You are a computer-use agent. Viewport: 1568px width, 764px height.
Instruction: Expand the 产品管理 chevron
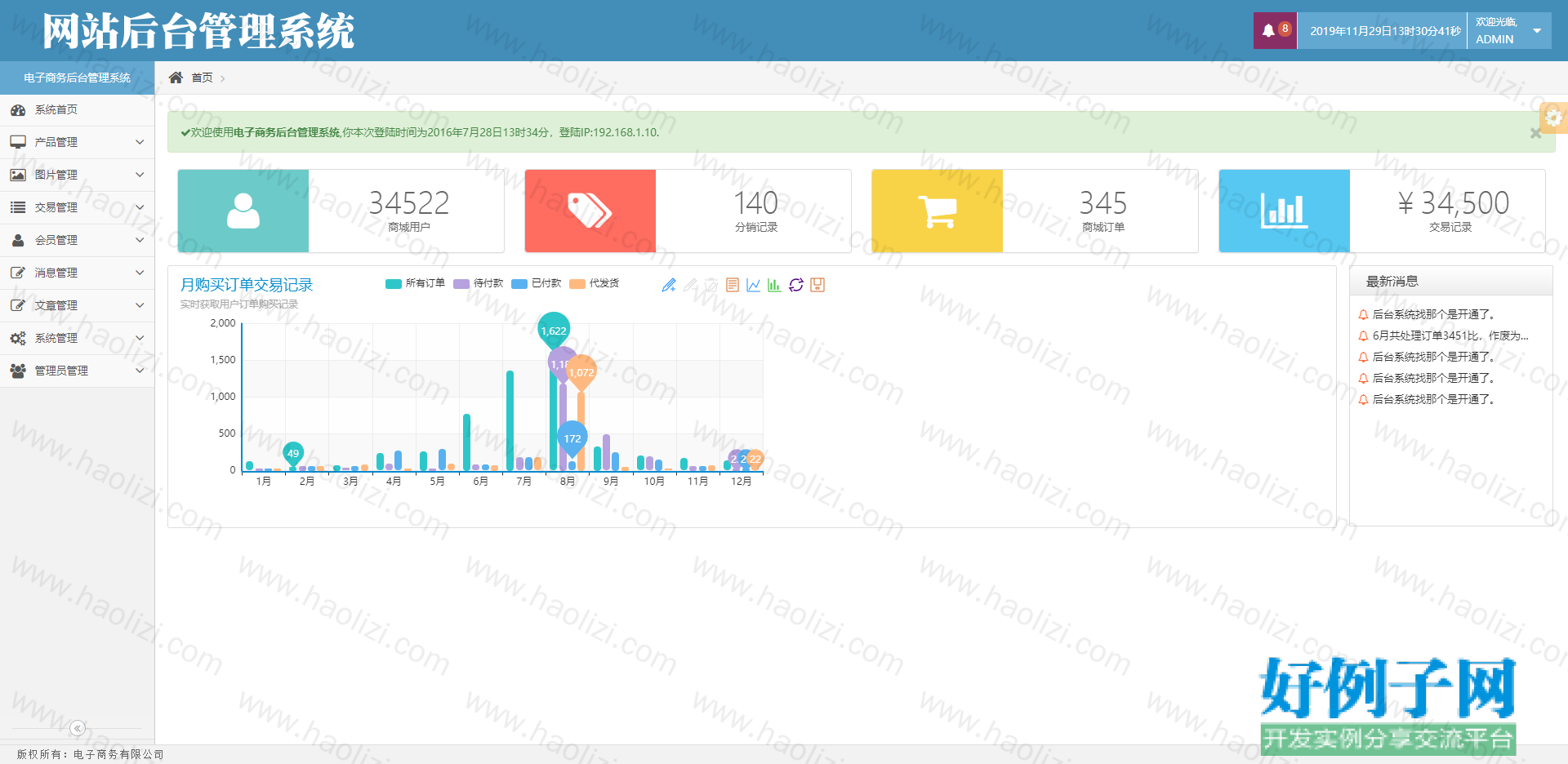pos(140,142)
